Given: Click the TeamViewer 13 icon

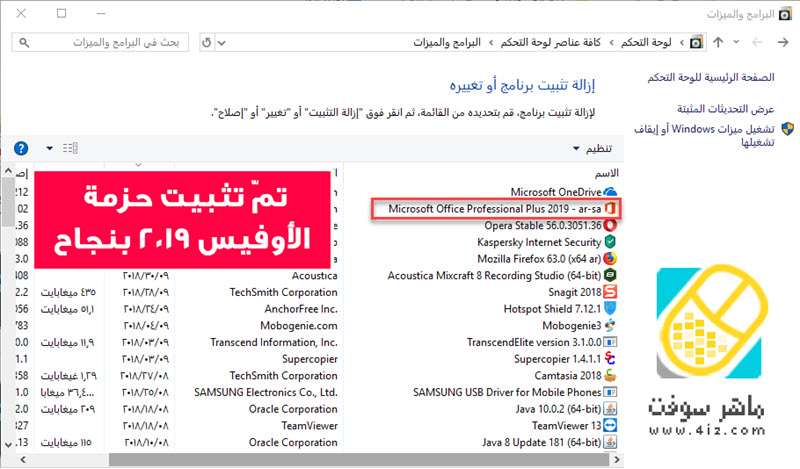Looking at the screenshot, I should (x=610, y=426).
